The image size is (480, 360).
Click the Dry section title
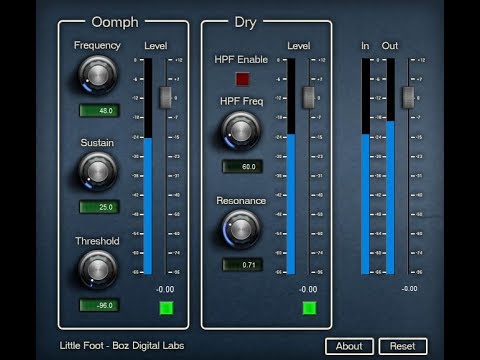click(x=245, y=23)
